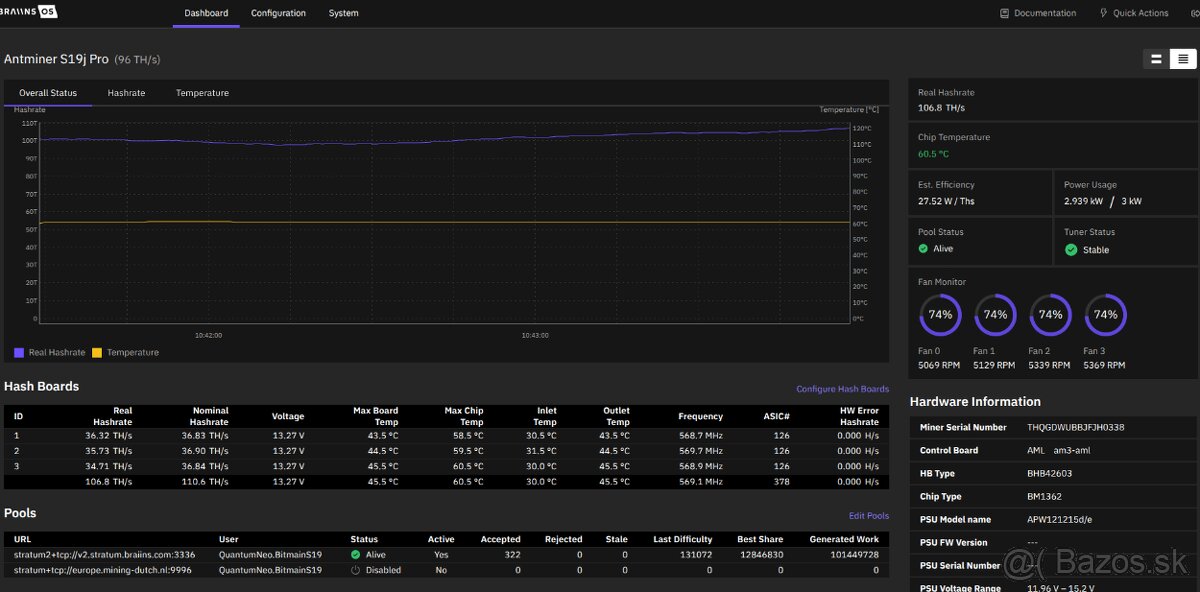Viewport: 1200px width, 592px height.
Task: Open Configure Hash Boards
Action: coord(841,387)
